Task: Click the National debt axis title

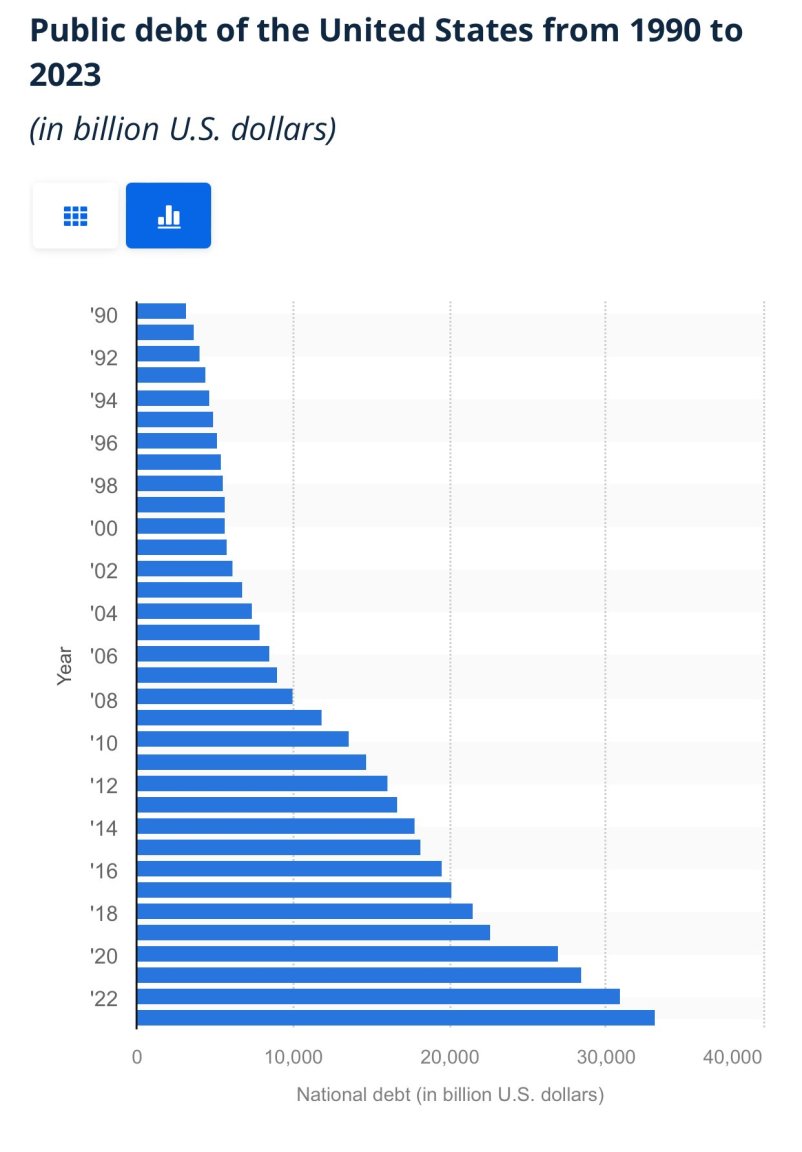Action: coord(450,1095)
